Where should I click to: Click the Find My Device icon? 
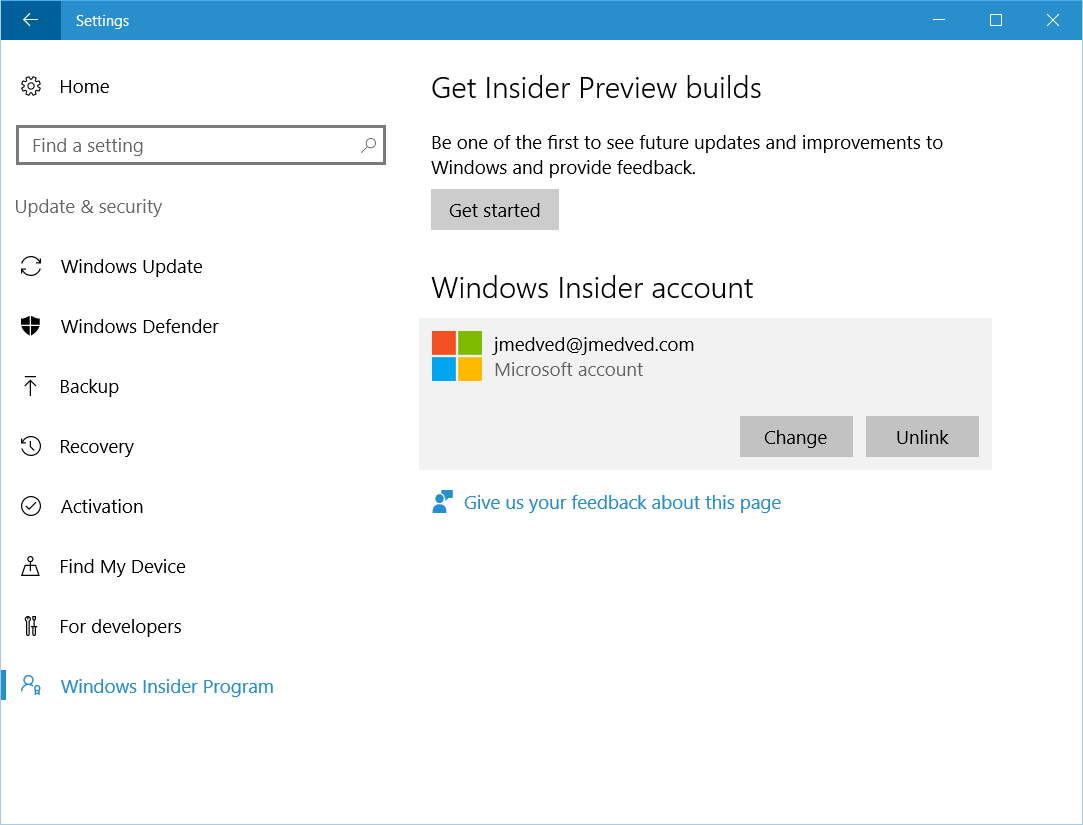(31, 567)
